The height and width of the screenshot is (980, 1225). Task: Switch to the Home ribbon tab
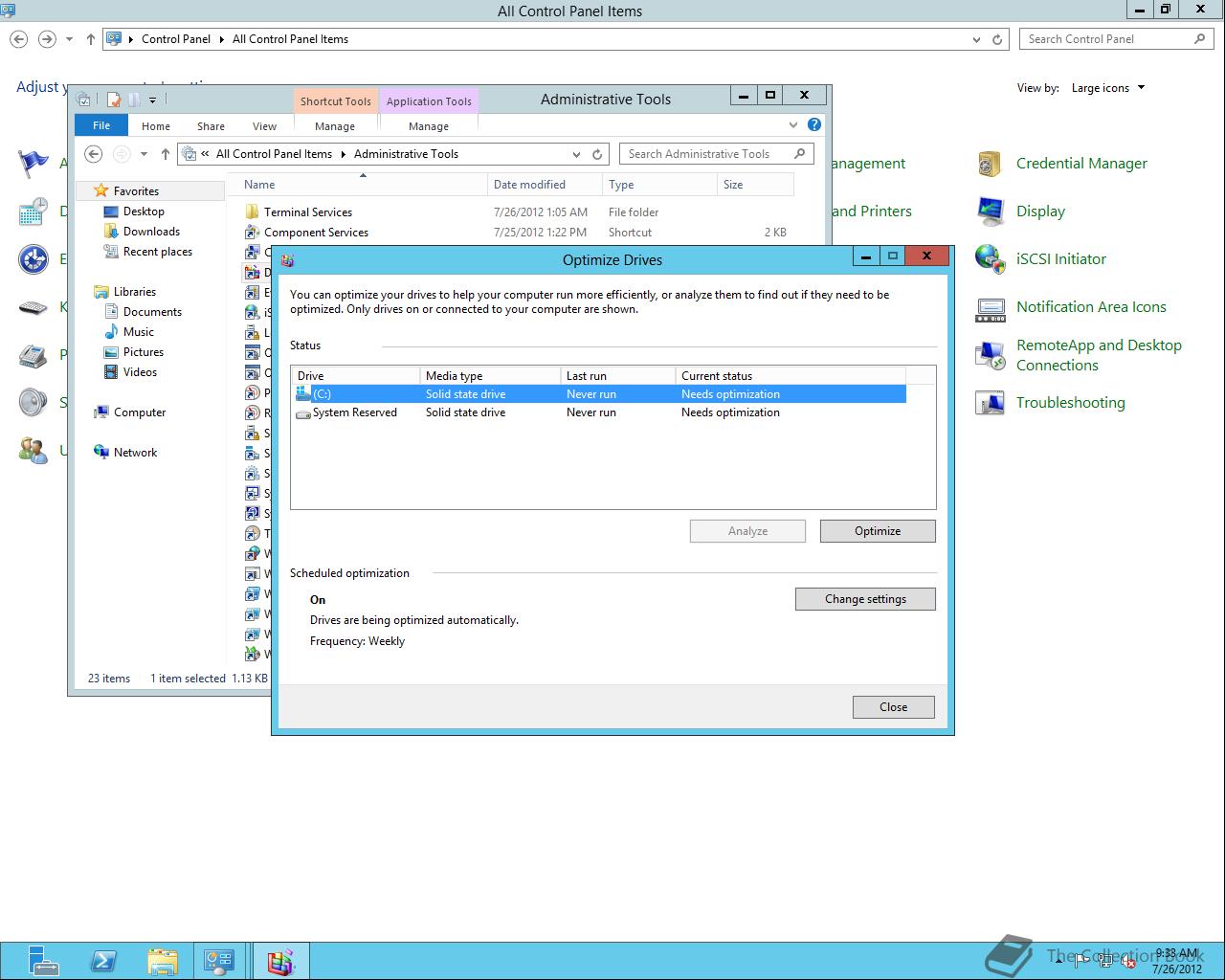(156, 126)
